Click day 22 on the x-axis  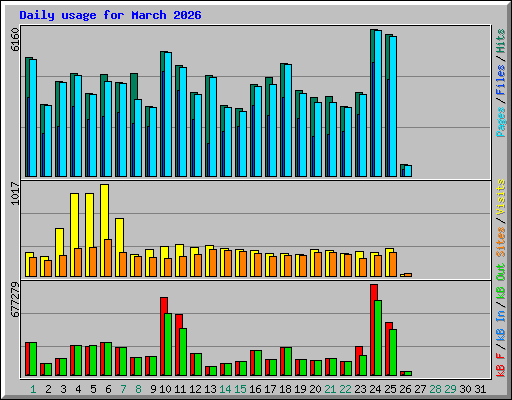[345, 389]
